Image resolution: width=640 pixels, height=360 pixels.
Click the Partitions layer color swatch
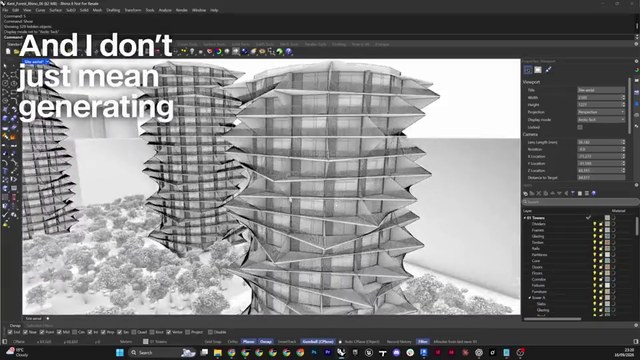click(607, 255)
